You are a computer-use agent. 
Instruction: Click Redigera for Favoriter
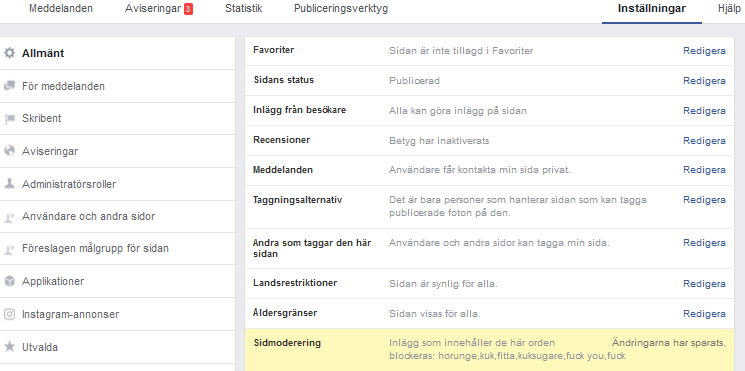pyautogui.click(x=704, y=51)
